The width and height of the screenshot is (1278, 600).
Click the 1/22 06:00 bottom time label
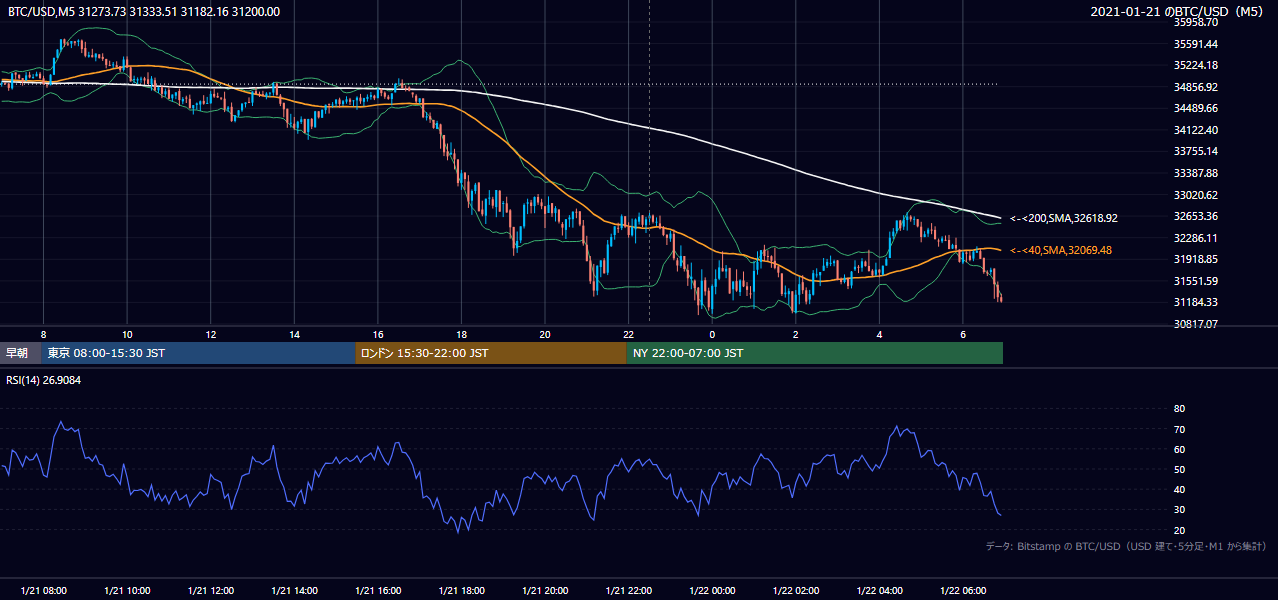pos(963,591)
